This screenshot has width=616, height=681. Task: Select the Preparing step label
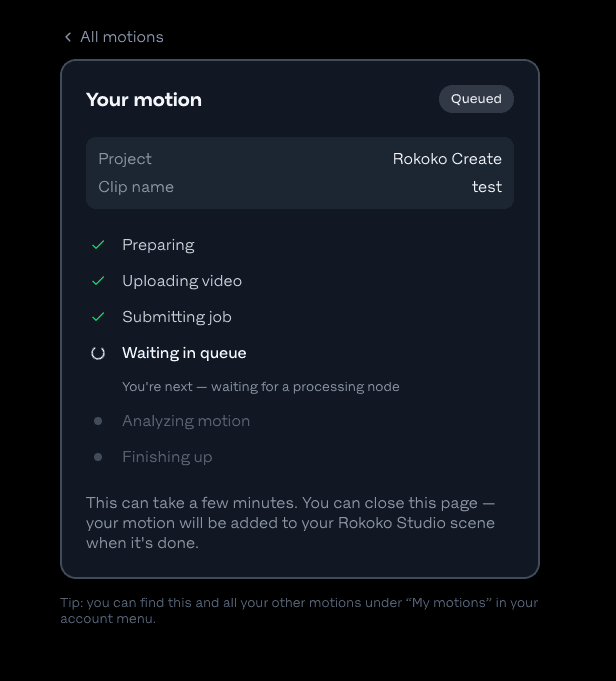[x=158, y=245]
